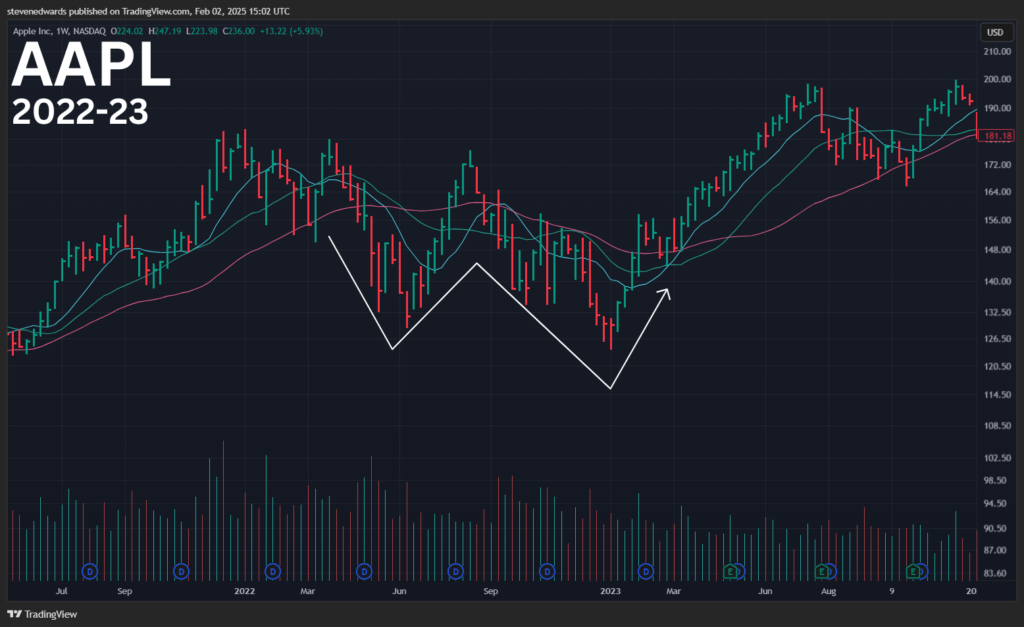Select the dividend marker for November 2022

point(547,571)
